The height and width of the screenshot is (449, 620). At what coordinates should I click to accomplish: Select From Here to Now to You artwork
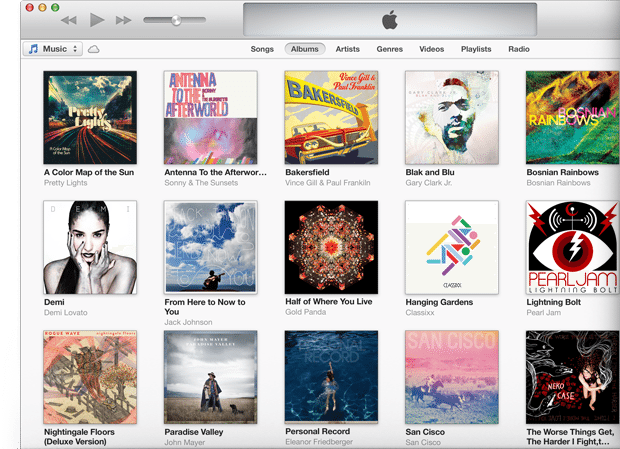point(211,247)
